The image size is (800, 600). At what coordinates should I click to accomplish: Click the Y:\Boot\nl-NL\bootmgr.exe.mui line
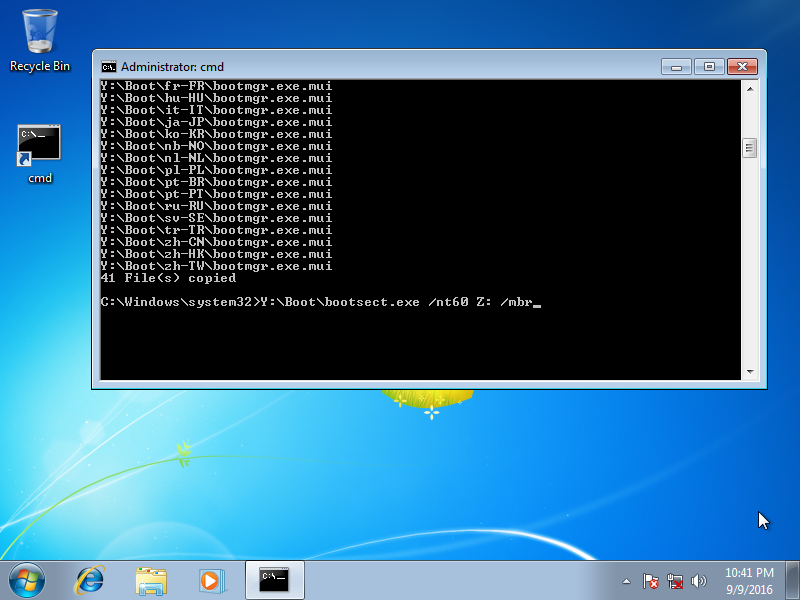[x=216, y=158]
